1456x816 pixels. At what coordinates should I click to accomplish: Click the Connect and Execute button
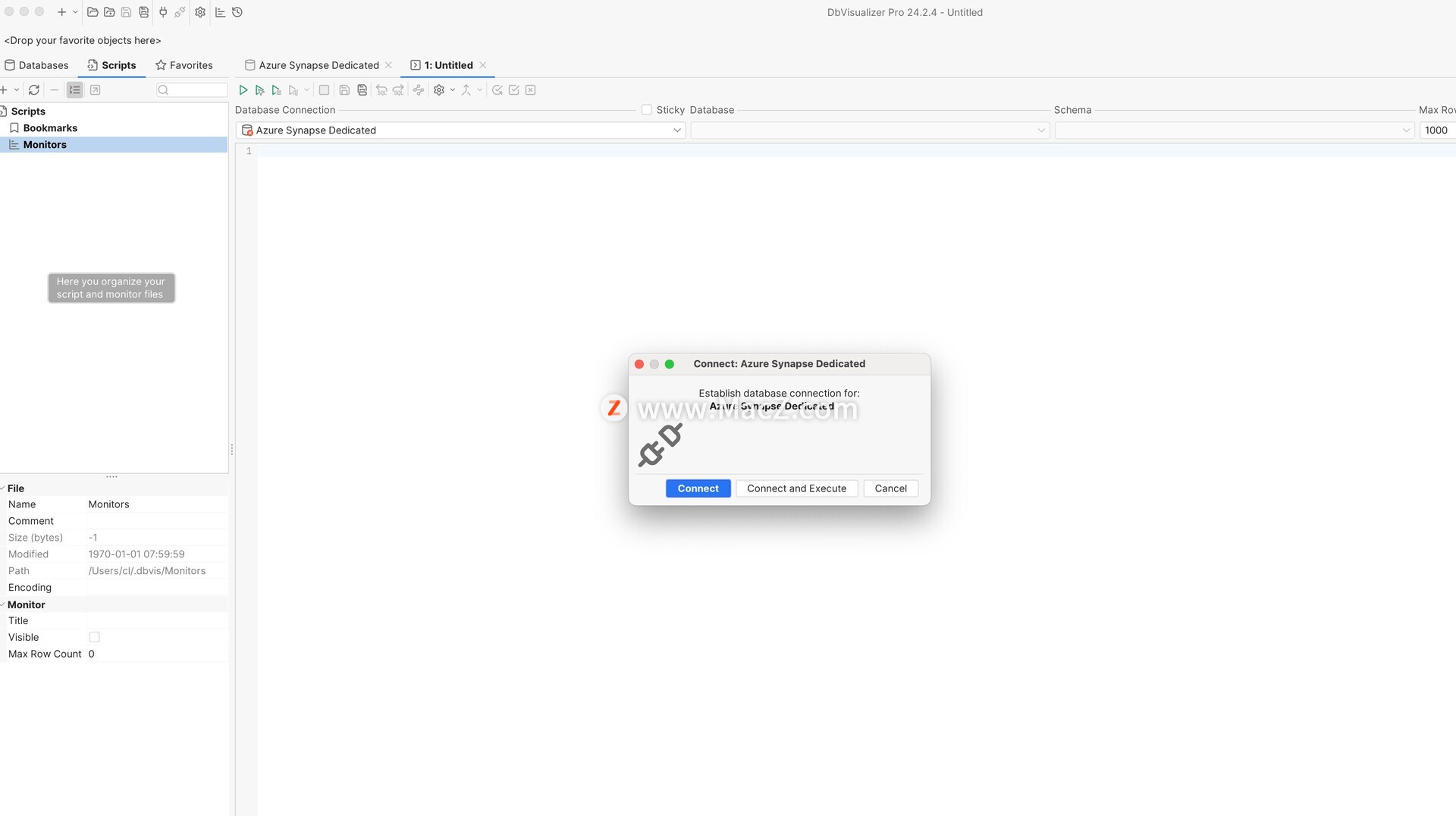pyautogui.click(x=796, y=488)
